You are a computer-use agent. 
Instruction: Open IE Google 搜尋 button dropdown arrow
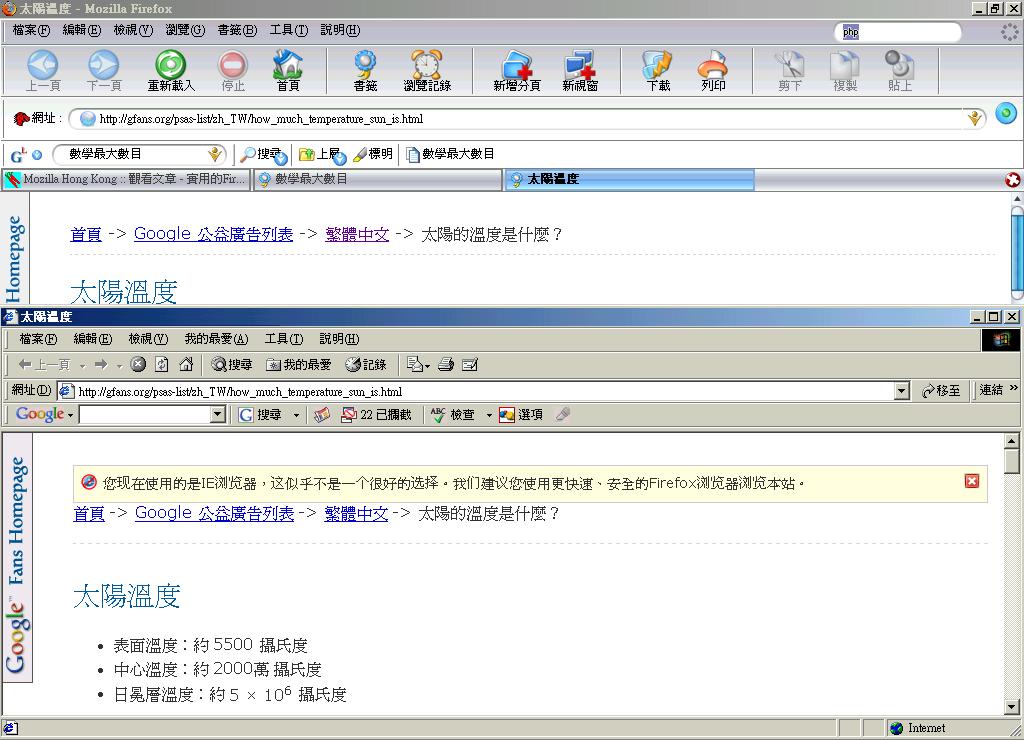pos(296,415)
